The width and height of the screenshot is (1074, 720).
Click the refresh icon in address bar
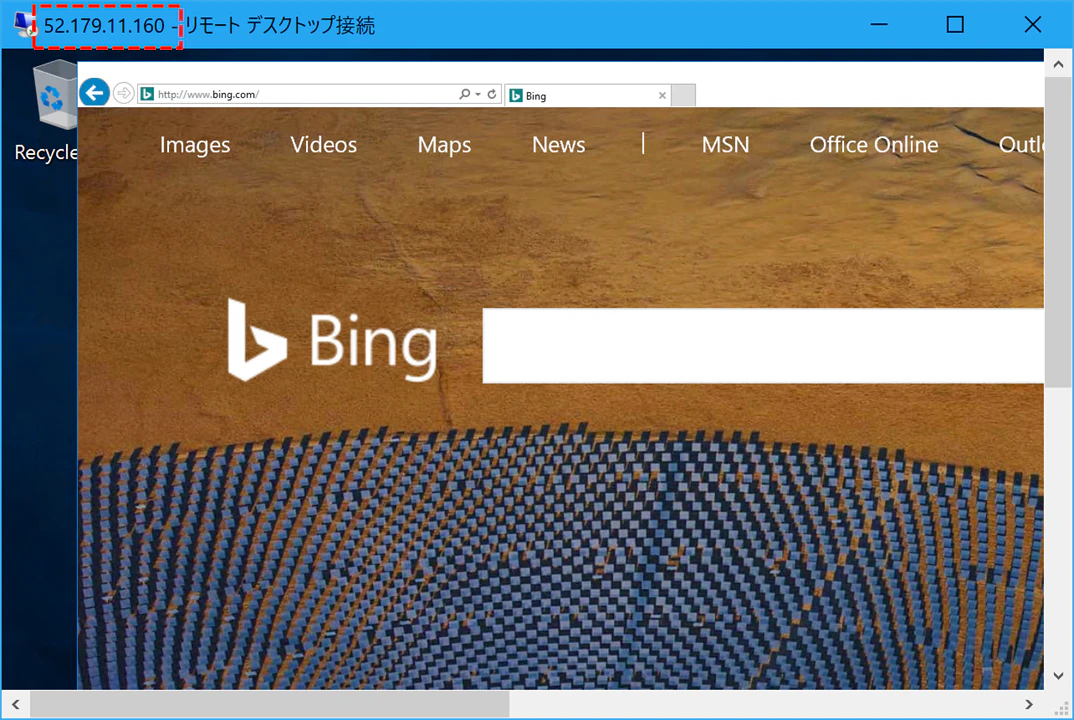[x=492, y=94]
